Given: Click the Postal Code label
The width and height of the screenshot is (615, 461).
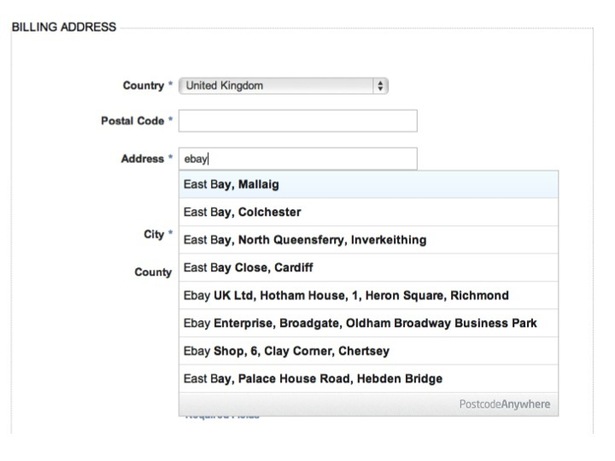Looking at the screenshot, I should point(131,121).
